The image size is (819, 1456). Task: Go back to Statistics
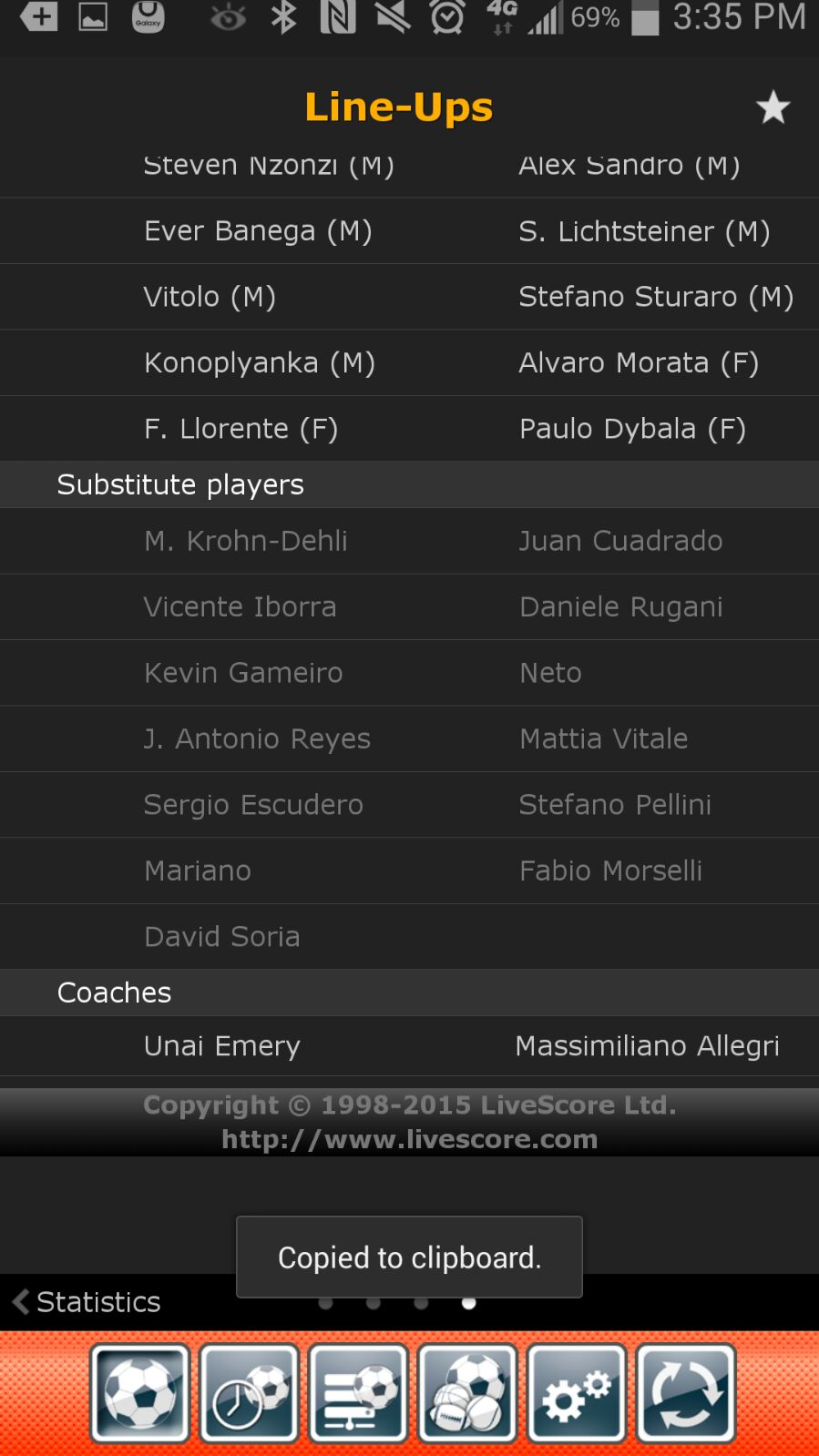[x=87, y=1302]
